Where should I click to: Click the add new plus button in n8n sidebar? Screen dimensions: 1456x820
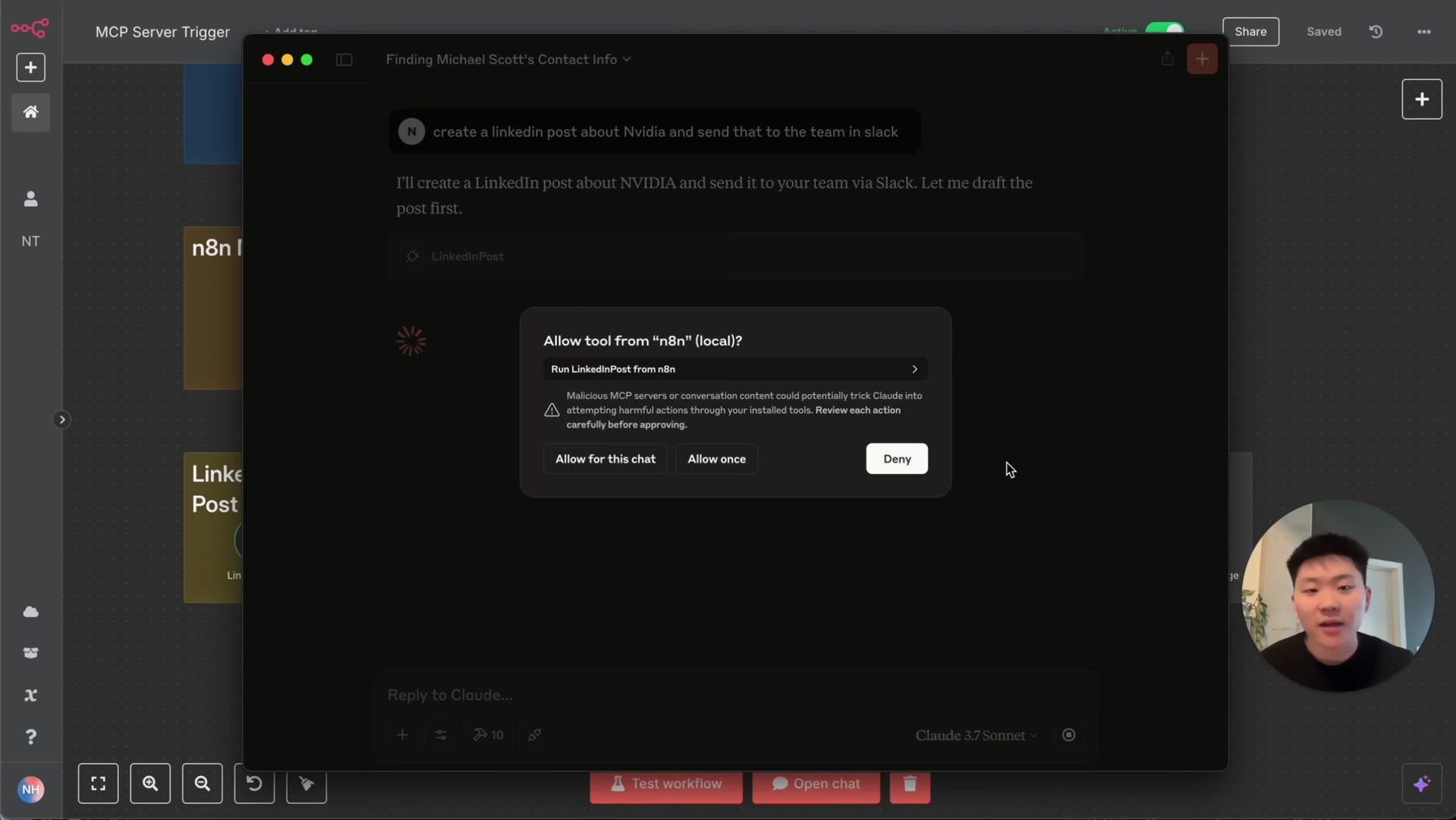coord(31,68)
